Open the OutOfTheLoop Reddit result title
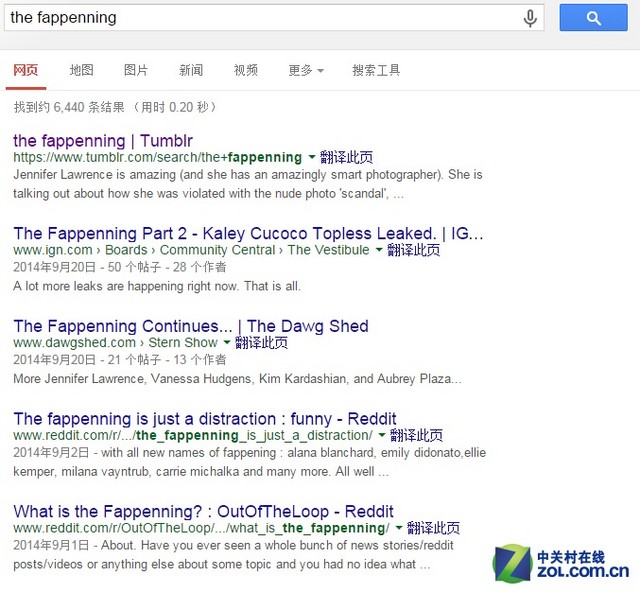 (204, 511)
